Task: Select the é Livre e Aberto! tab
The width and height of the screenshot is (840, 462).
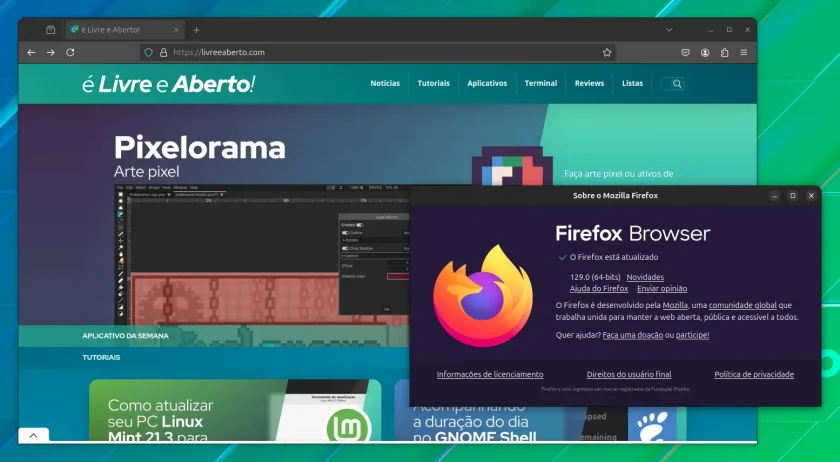Action: coord(125,30)
